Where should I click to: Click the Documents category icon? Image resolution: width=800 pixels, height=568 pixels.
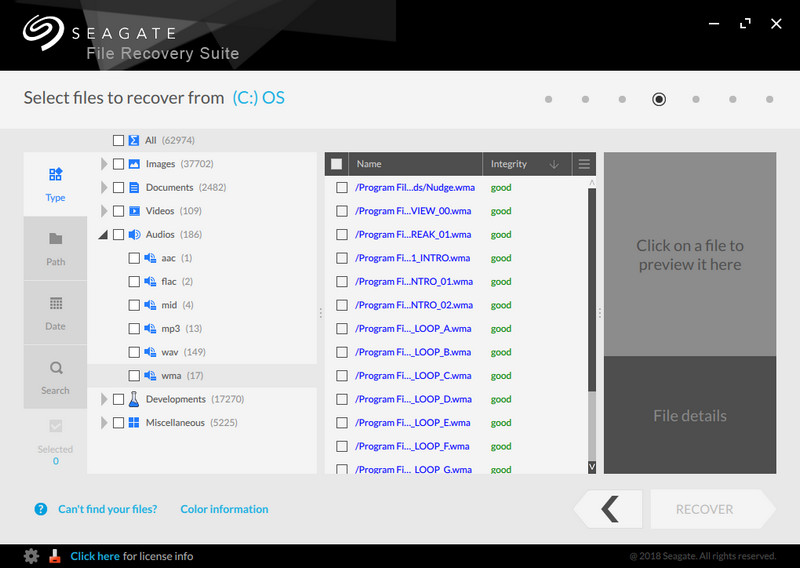[x=134, y=187]
